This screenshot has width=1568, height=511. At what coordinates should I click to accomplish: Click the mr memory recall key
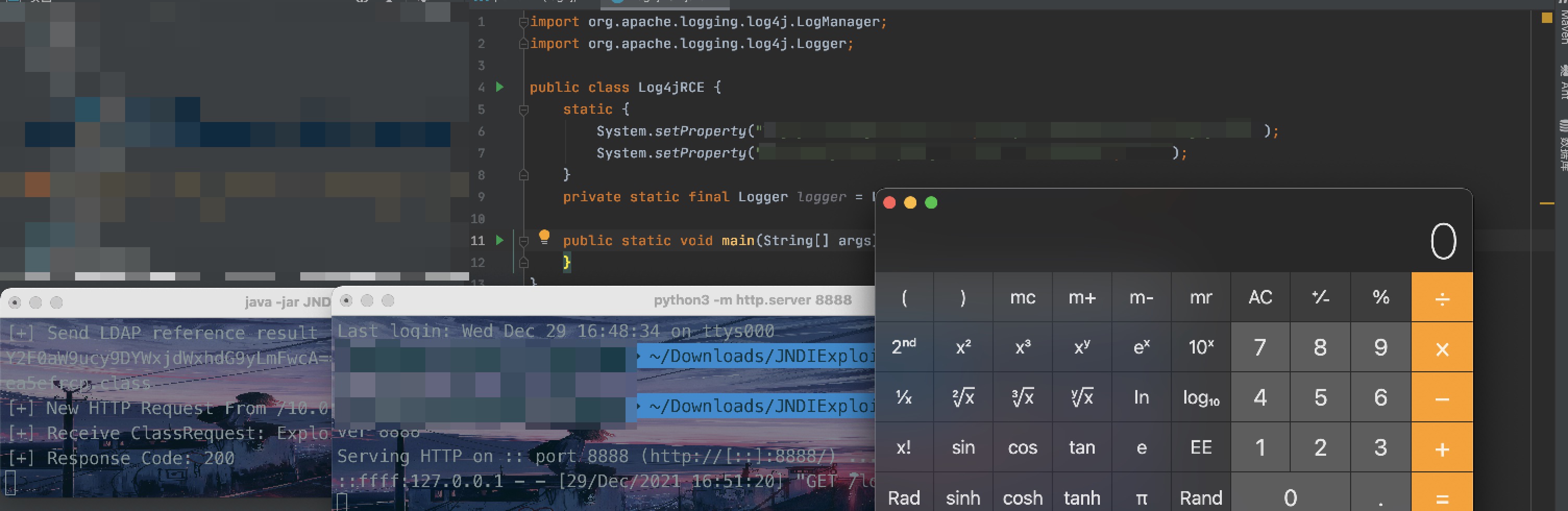tap(1201, 297)
